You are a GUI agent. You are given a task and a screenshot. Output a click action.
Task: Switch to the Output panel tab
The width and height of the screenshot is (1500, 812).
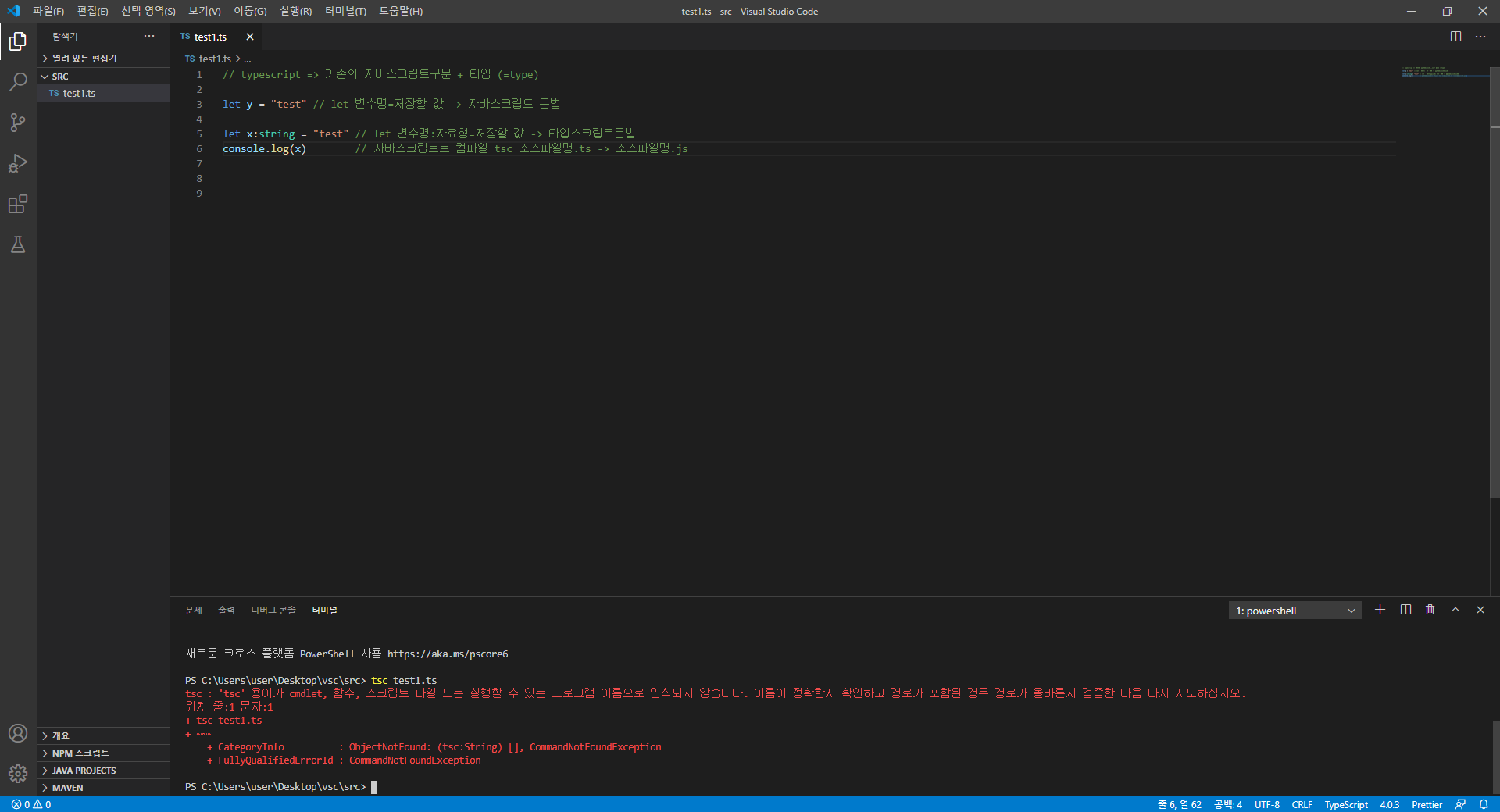pyautogui.click(x=227, y=611)
